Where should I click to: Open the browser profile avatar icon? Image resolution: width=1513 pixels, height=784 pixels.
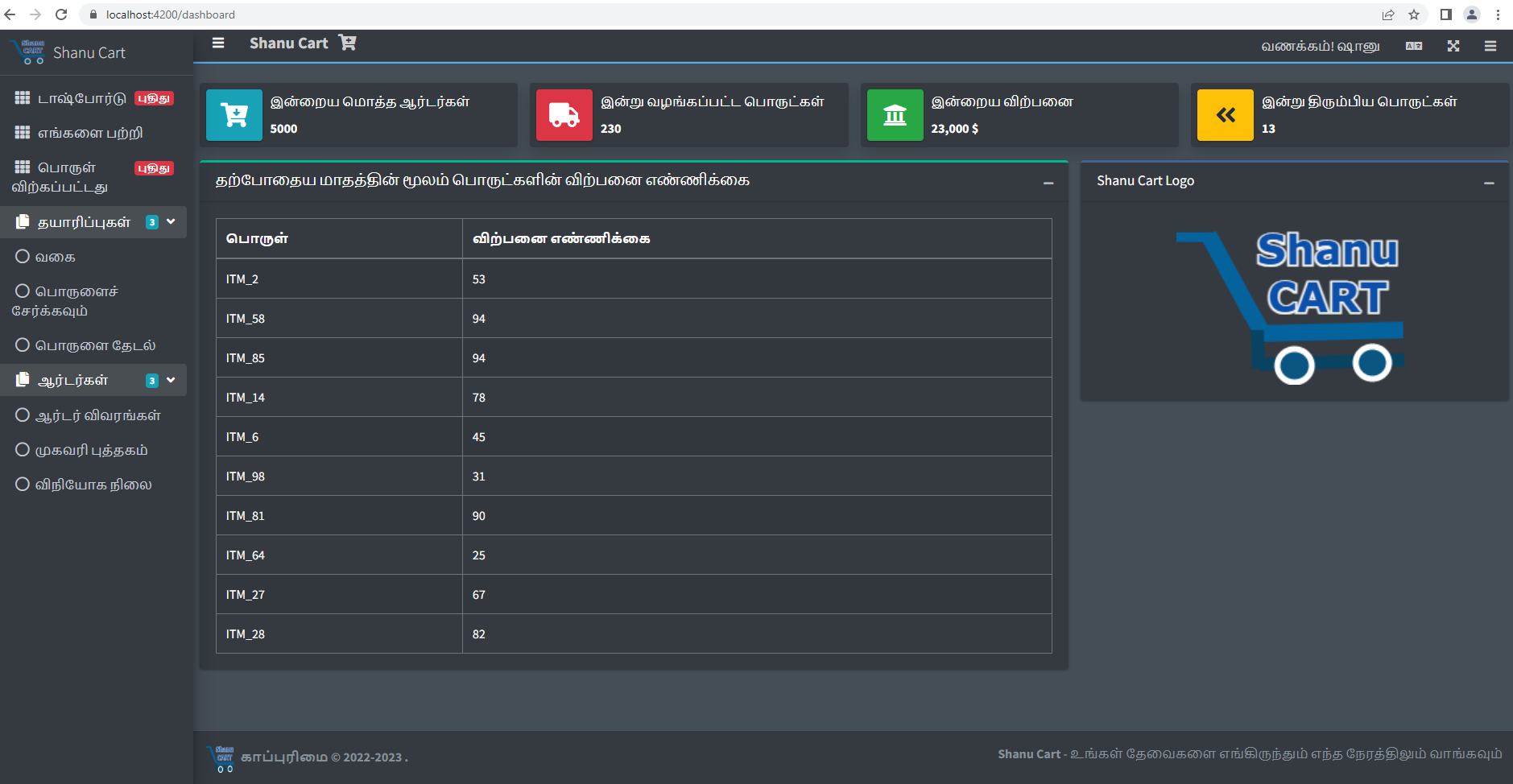[x=1472, y=14]
